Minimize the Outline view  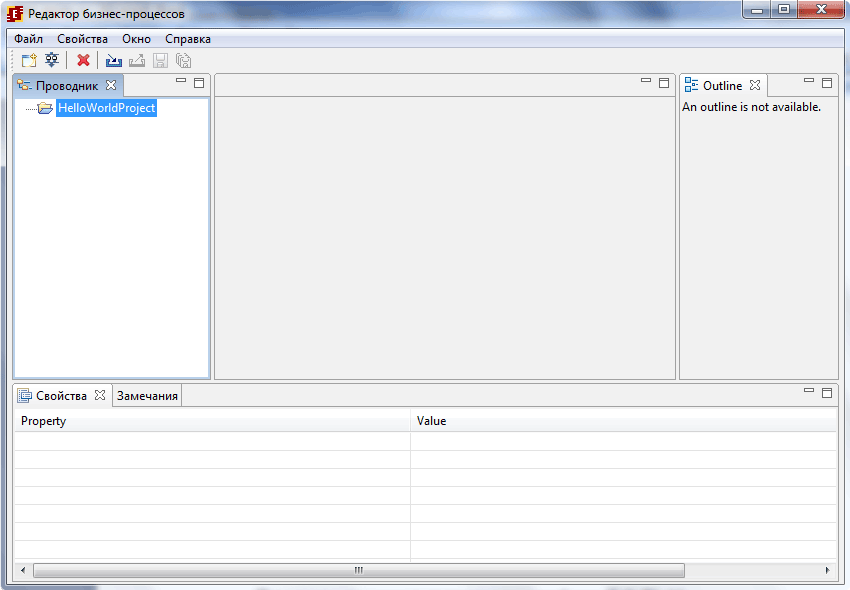[807, 84]
